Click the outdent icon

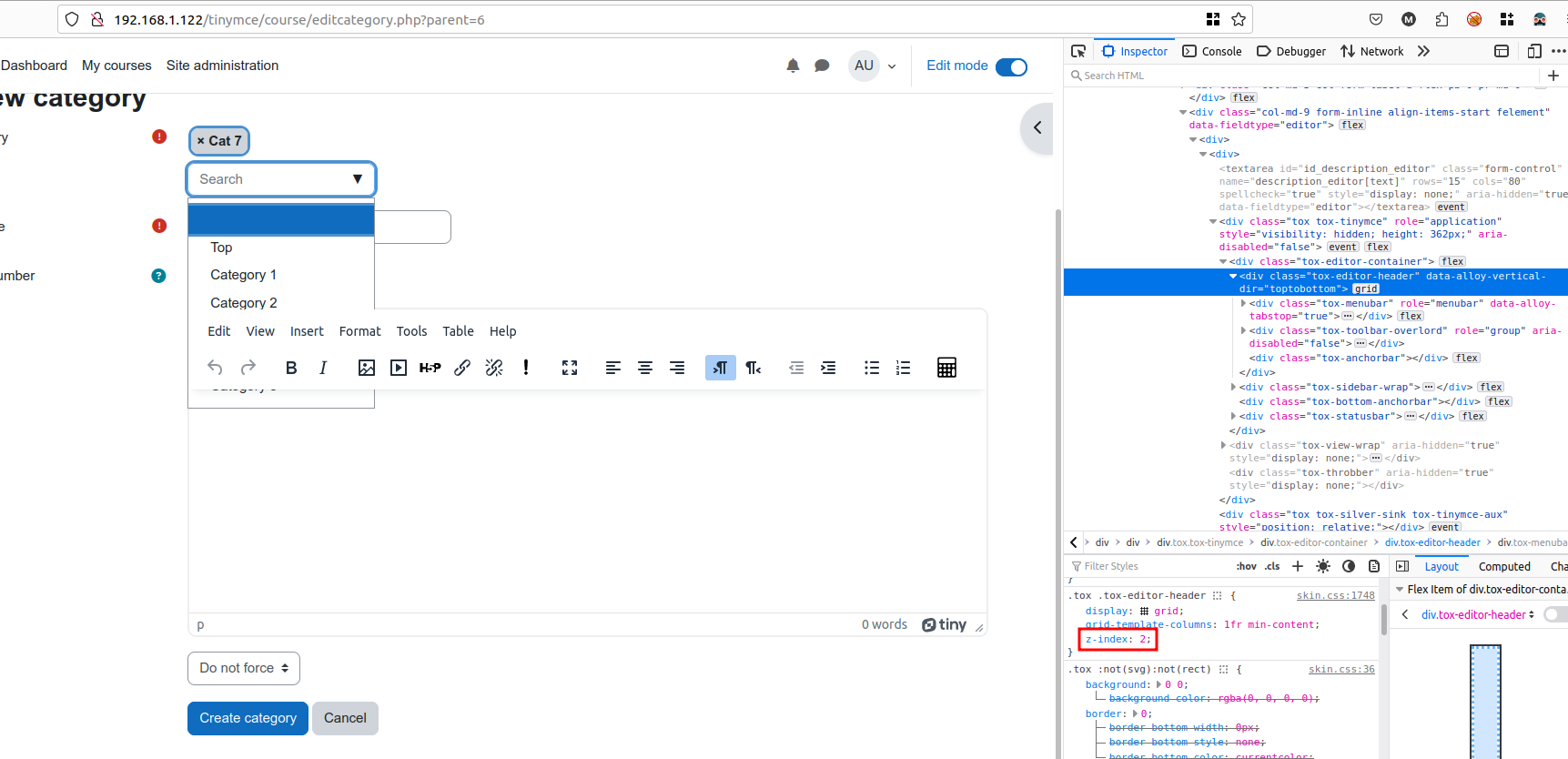click(x=796, y=368)
